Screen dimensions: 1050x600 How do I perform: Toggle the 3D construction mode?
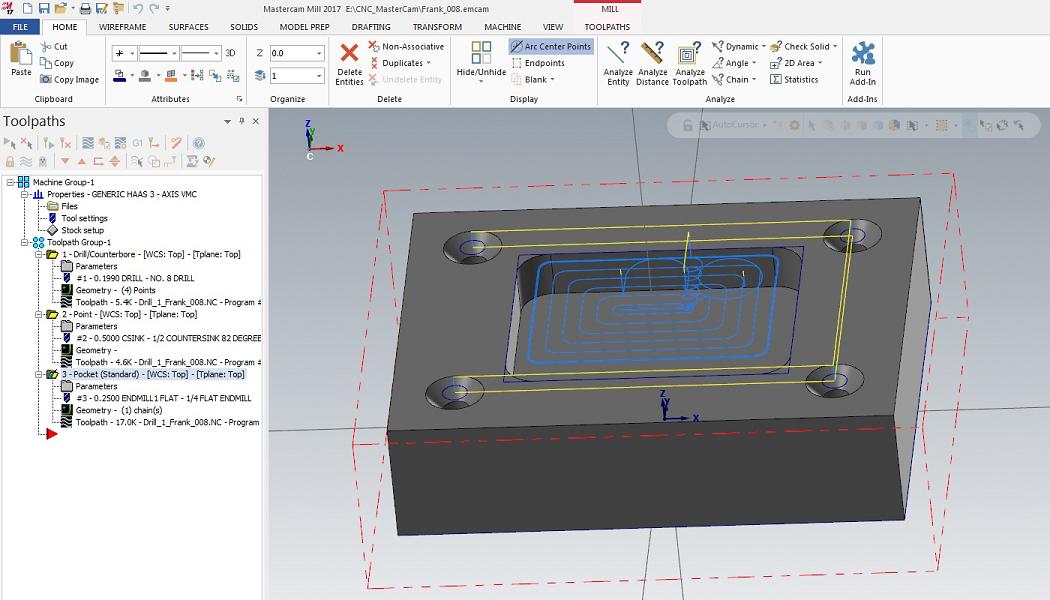point(230,53)
